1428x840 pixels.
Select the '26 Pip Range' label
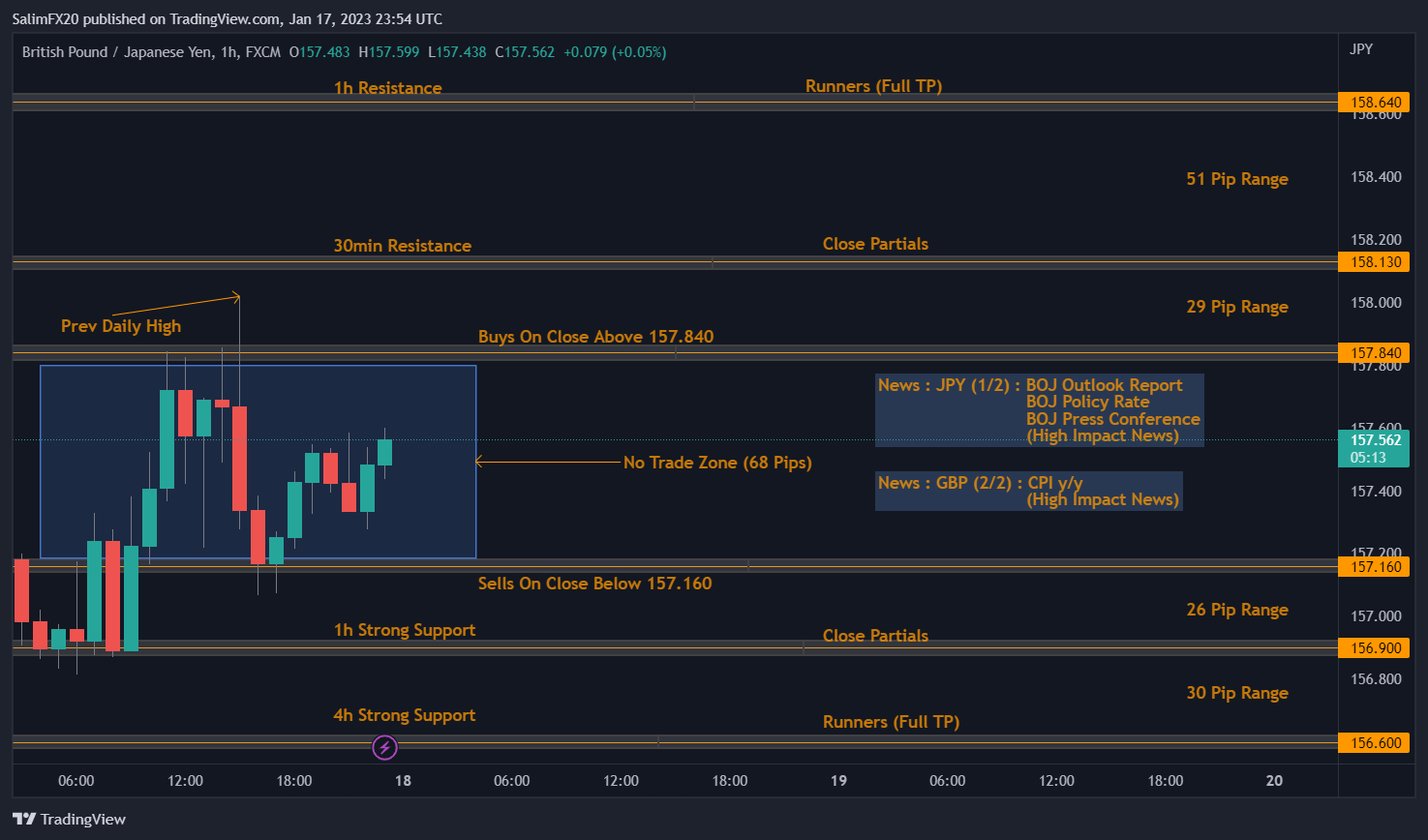point(1237,610)
